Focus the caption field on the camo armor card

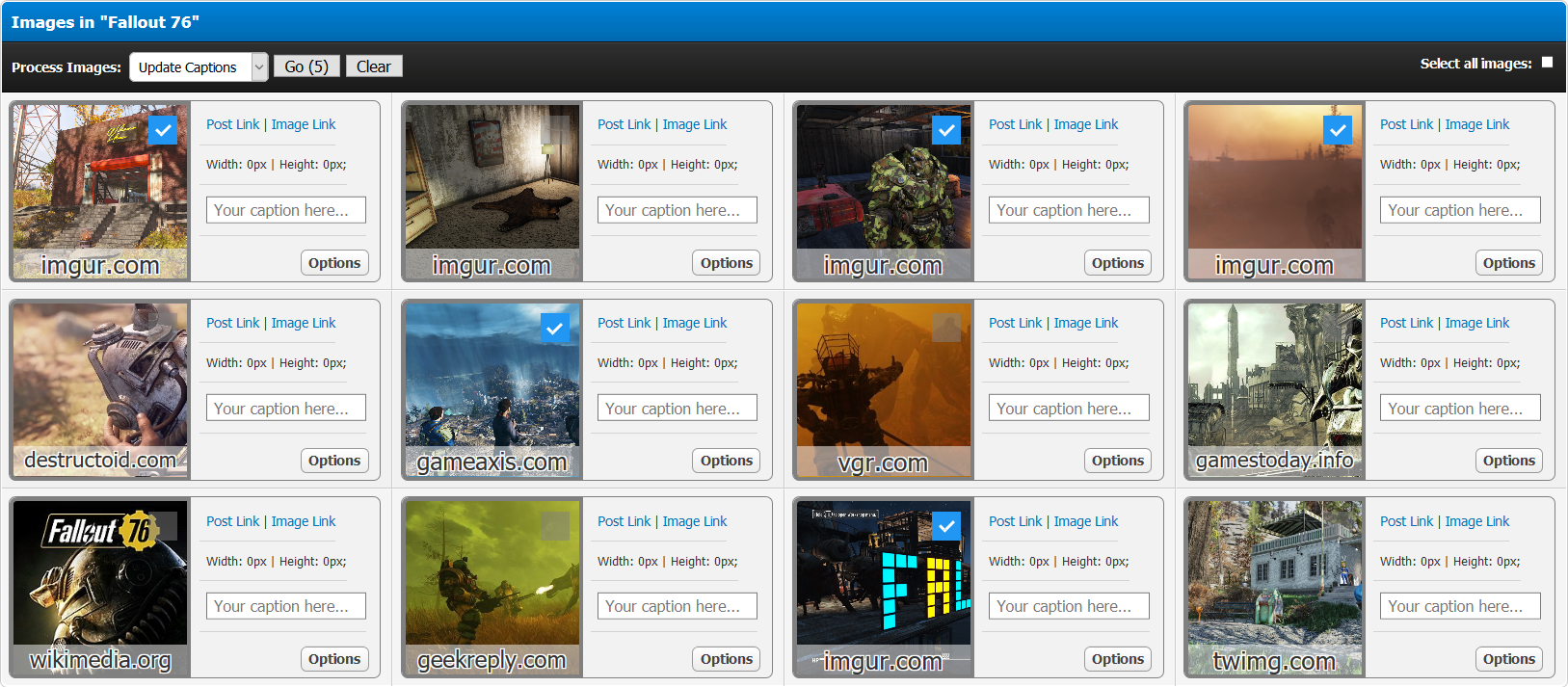pyautogui.click(x=1069, y=210)
